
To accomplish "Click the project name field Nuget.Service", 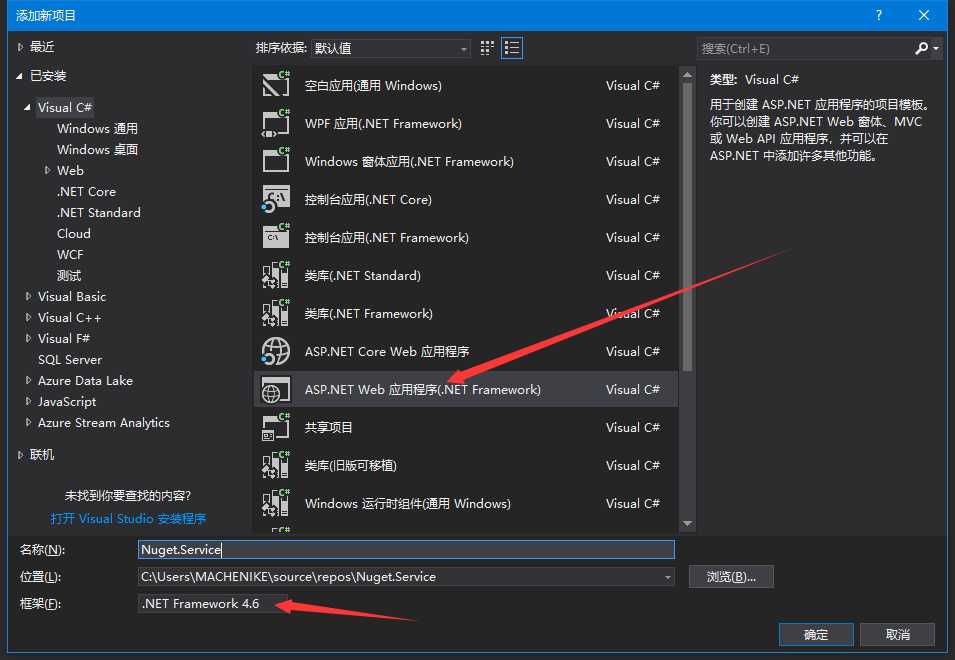I will tap(406, 549).
